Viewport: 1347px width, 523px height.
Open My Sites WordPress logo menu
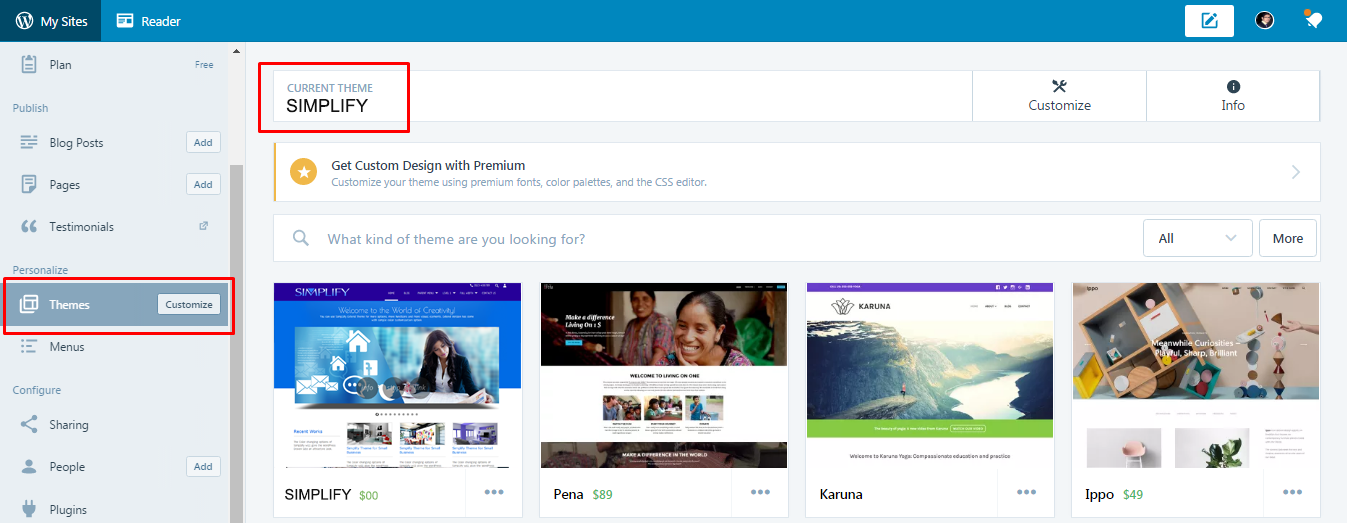24,20
